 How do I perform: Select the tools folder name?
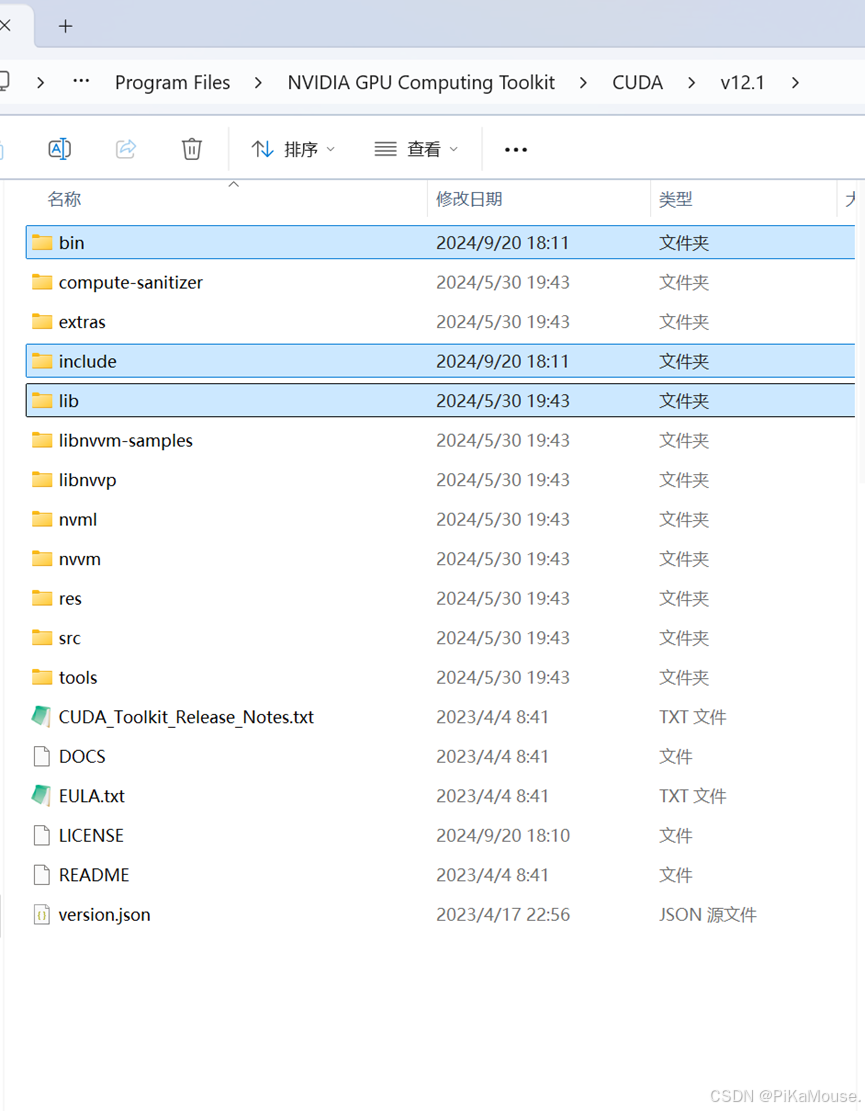78,678
